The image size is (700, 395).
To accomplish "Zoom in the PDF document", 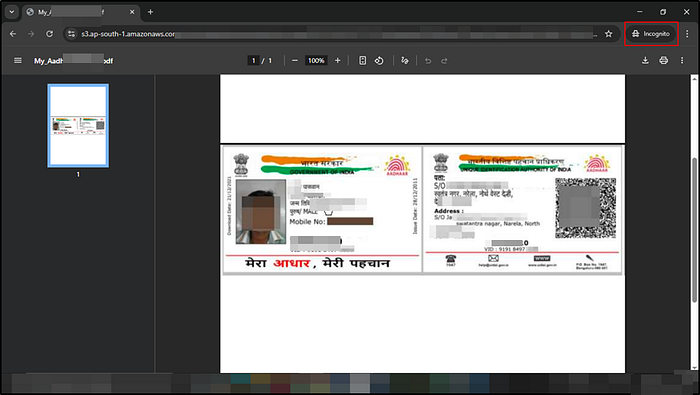I will (x=338, y=60).
